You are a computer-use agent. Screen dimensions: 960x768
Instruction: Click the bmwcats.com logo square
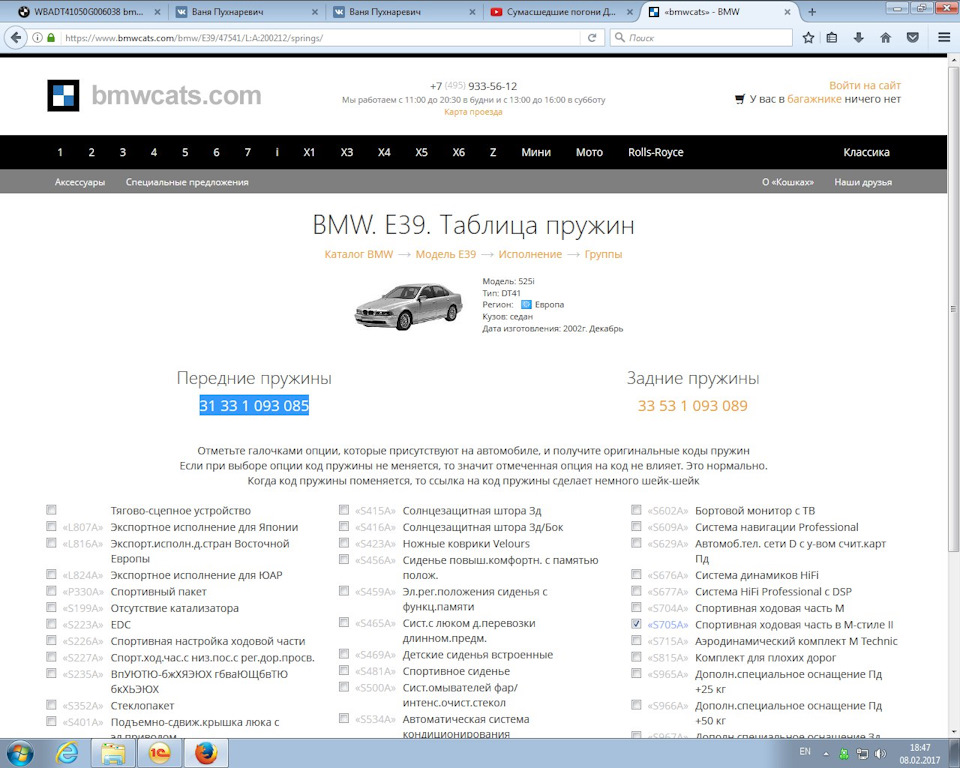(x=63, y=96)
